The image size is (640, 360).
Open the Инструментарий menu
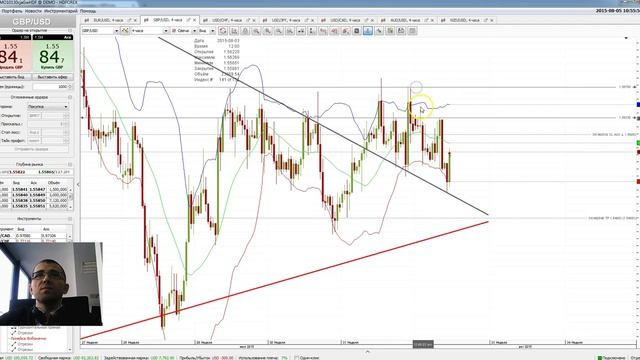click(x=60, y=11)
